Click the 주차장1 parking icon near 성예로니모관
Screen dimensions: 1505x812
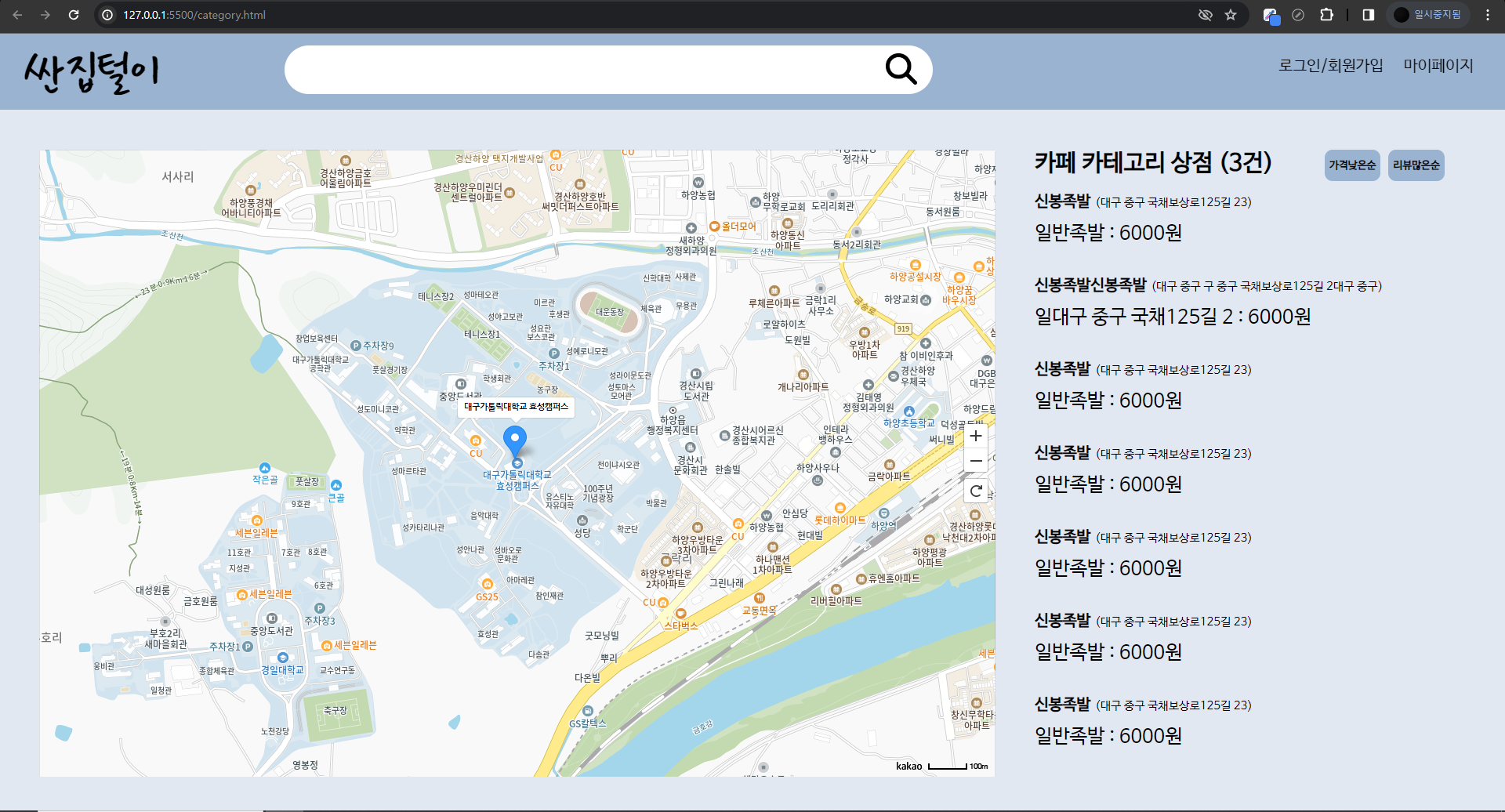coord(554,353)
